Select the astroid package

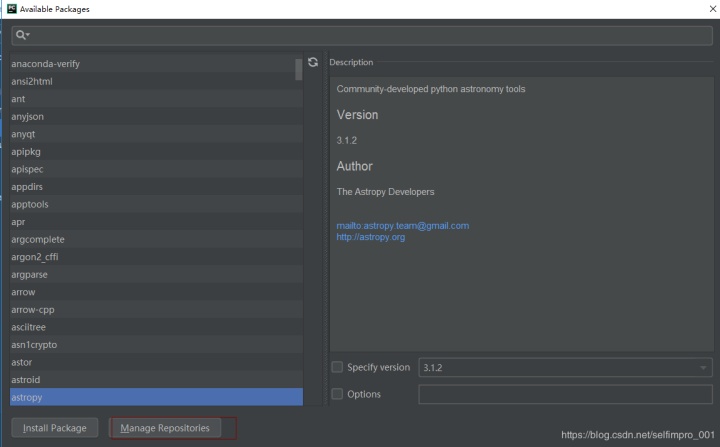tap(156, 380)
